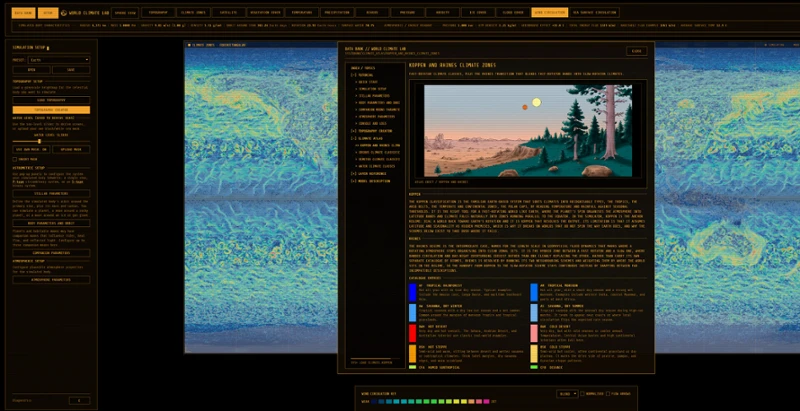The height and width of the screenshot is (411, 800).
Task: Click the Af Tropical Rainforest color swatch
Action: pyautogui.click(x=412, y=292)
